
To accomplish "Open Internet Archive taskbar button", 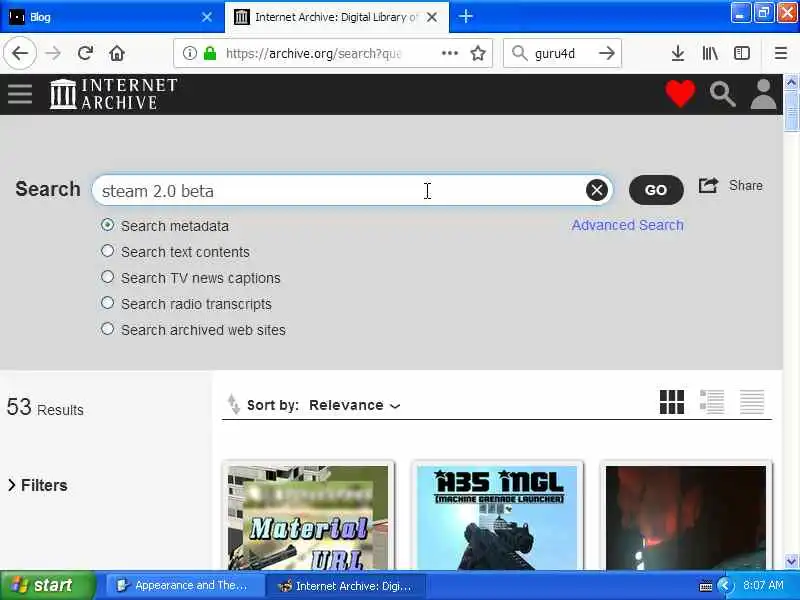I will click(346, 585).
